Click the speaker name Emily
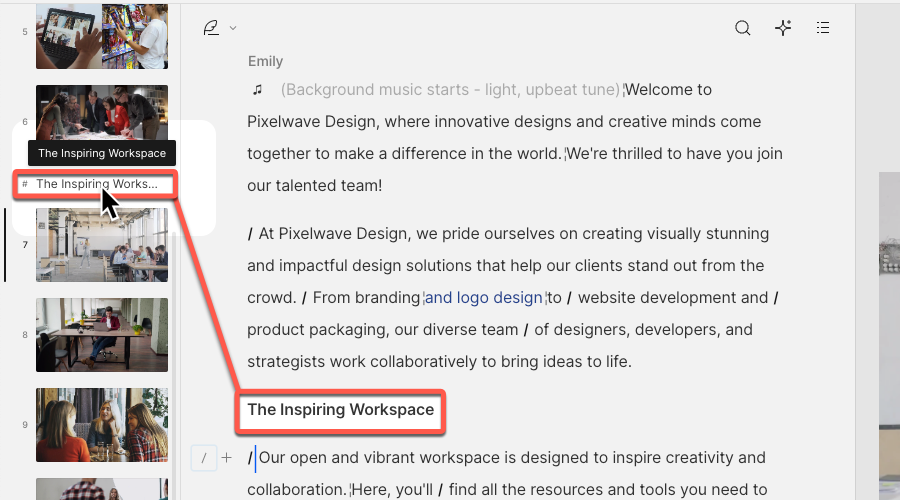Image resolution: width=900 pixels, height=500 pixels. 265,61
